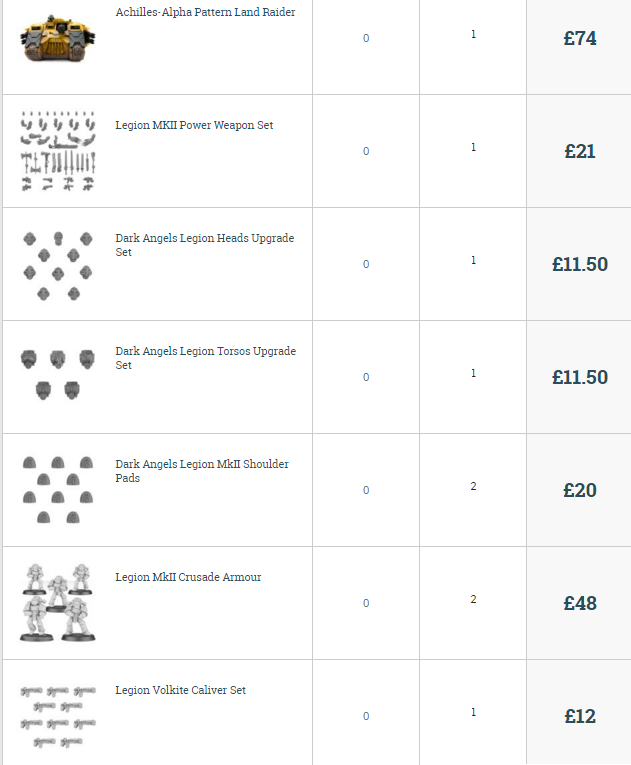631x765 pixels.
Task: Click the blue 0 in Power Weapon Set row
Action: pos(366,152)
